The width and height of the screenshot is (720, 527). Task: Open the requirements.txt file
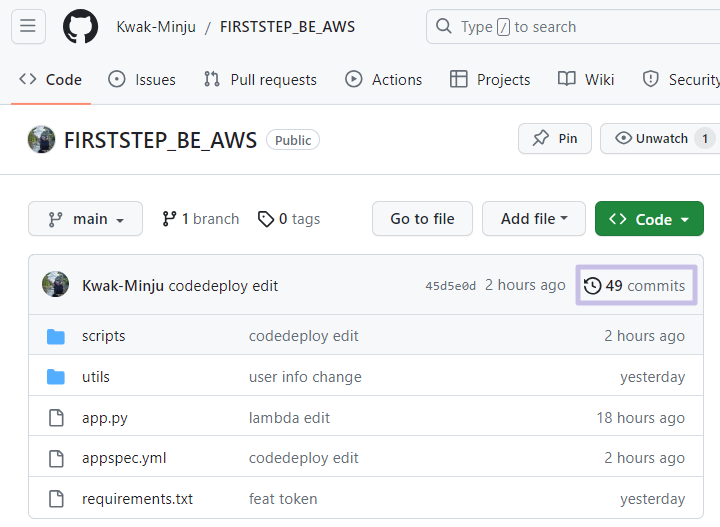click(x=138, y=499)
